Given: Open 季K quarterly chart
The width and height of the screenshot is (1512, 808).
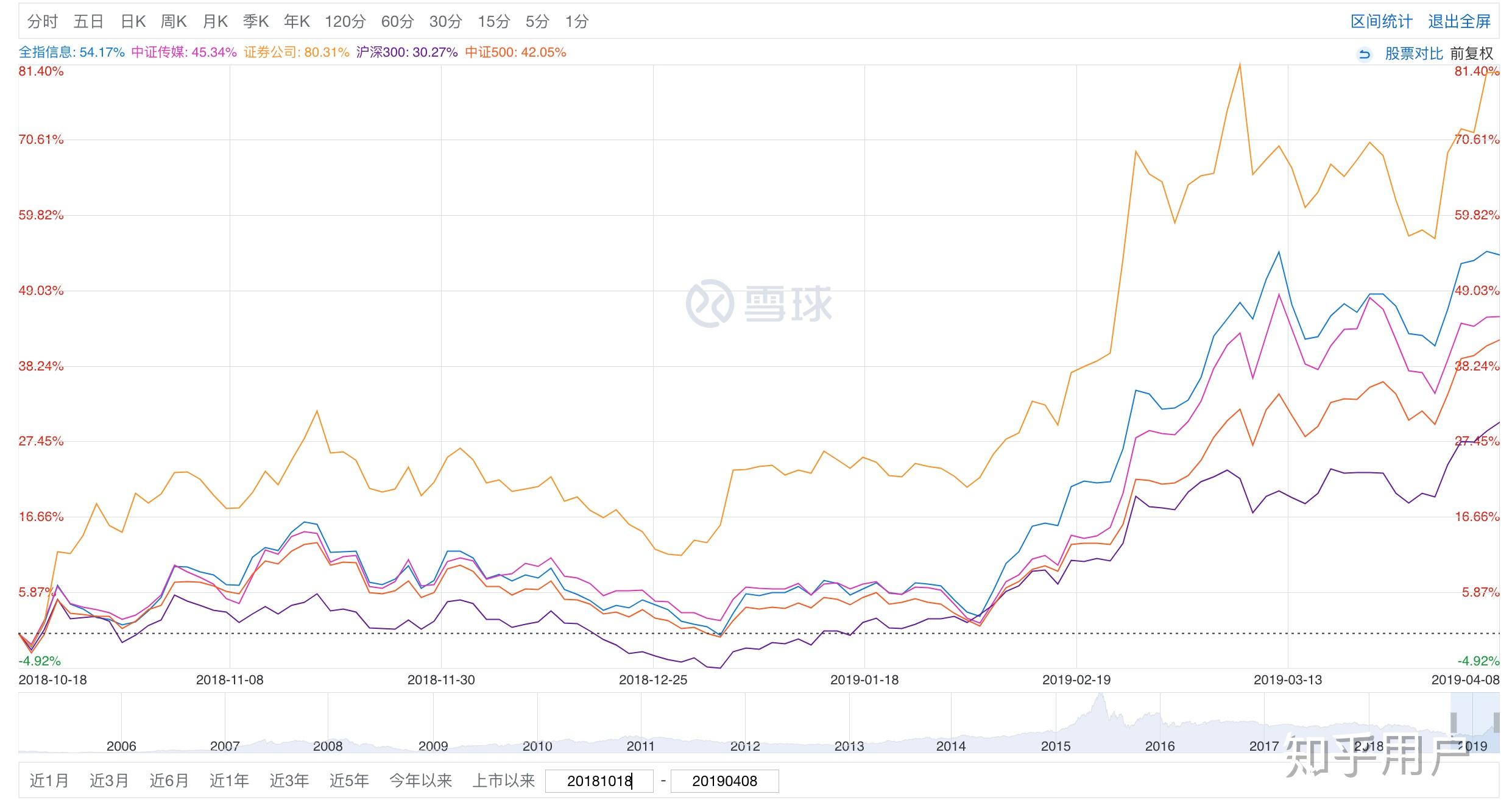Looking at the screenshot, I should click(x=256, y=22).
